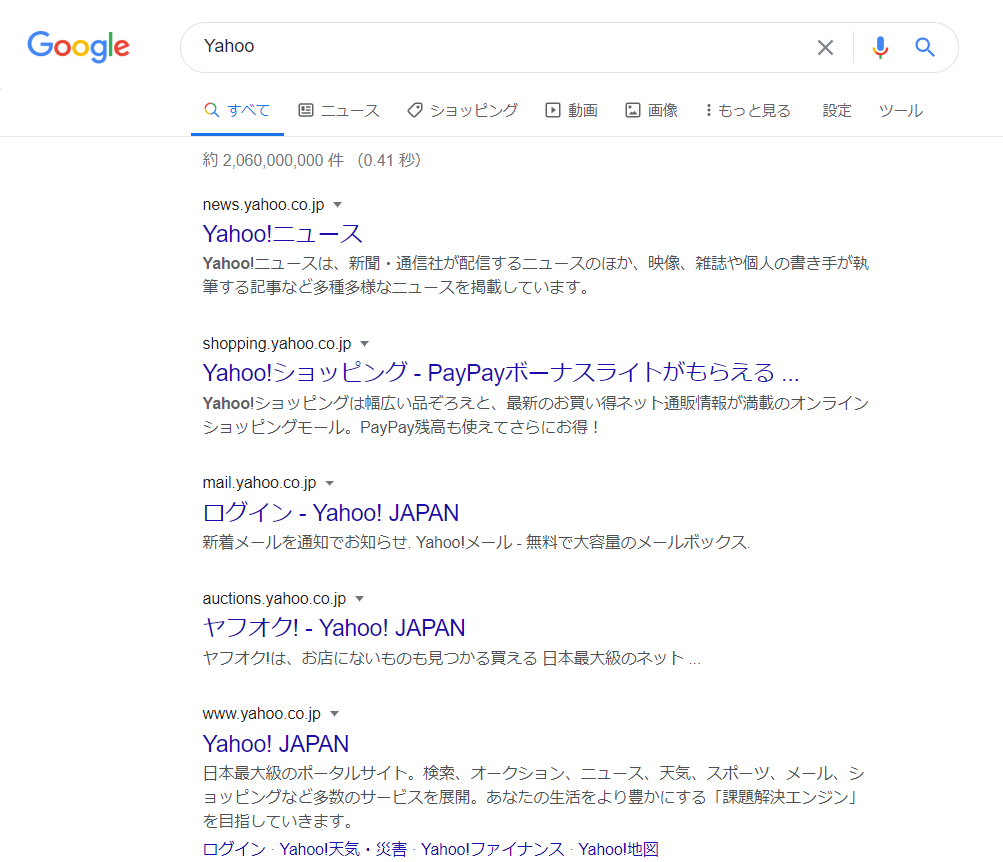Image resolution: width=1003 pixels, height=862 pixels.
Task: Click the www.yahoo.co.jp URL text
Action: (x=262, y=714)
